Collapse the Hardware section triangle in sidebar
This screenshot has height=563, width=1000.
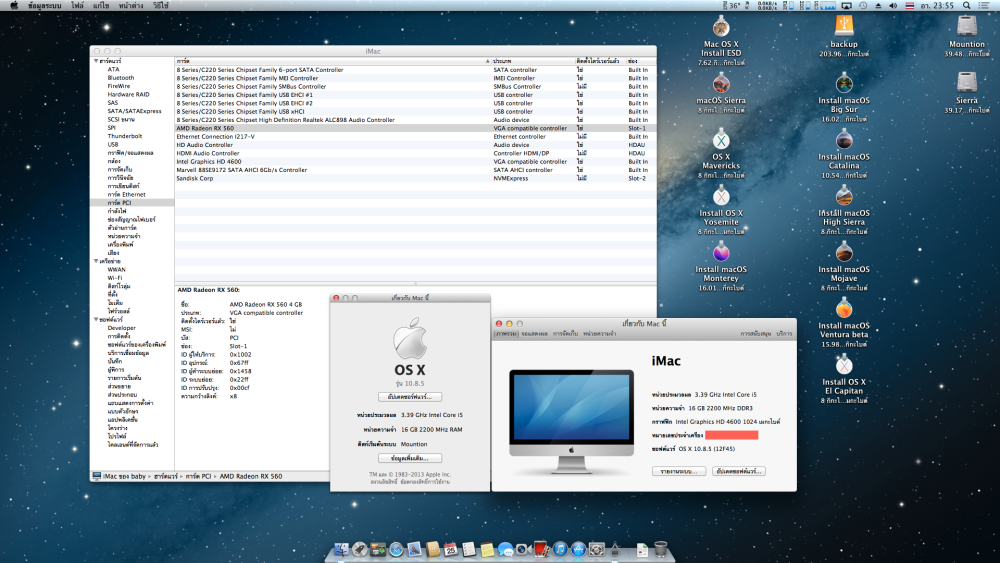(96, 61)
